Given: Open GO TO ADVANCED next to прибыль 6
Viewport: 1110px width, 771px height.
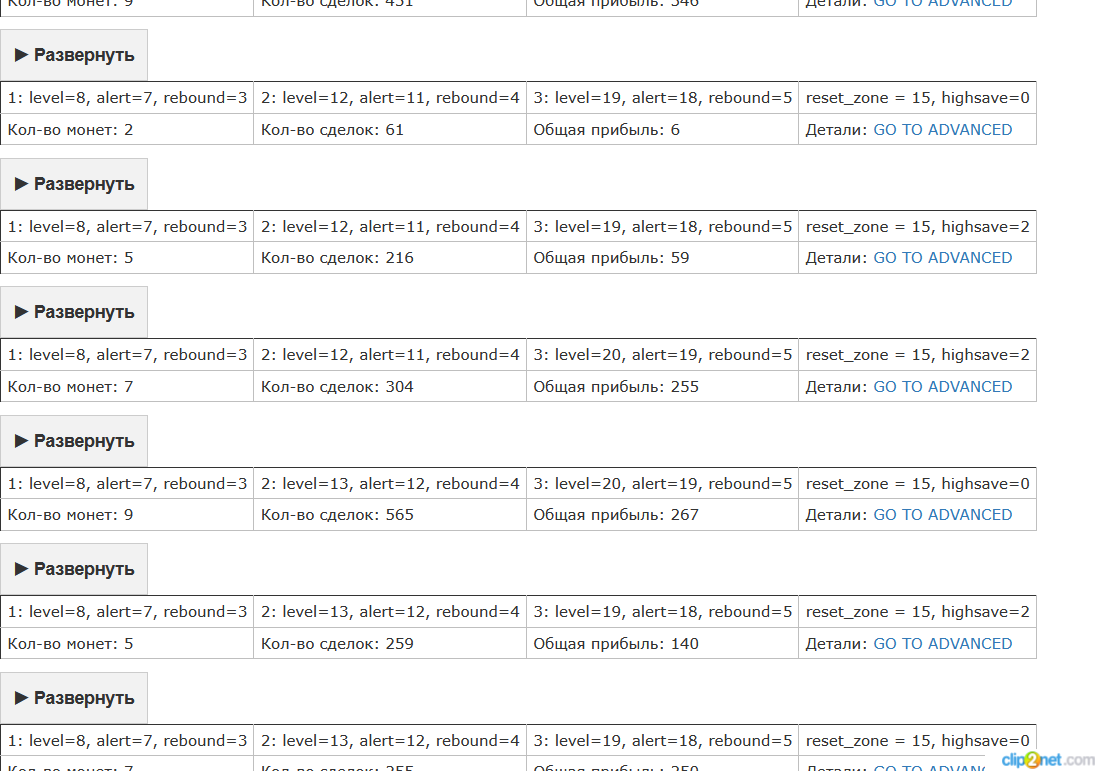Looking at the screenshot, I should pos(943,129).
